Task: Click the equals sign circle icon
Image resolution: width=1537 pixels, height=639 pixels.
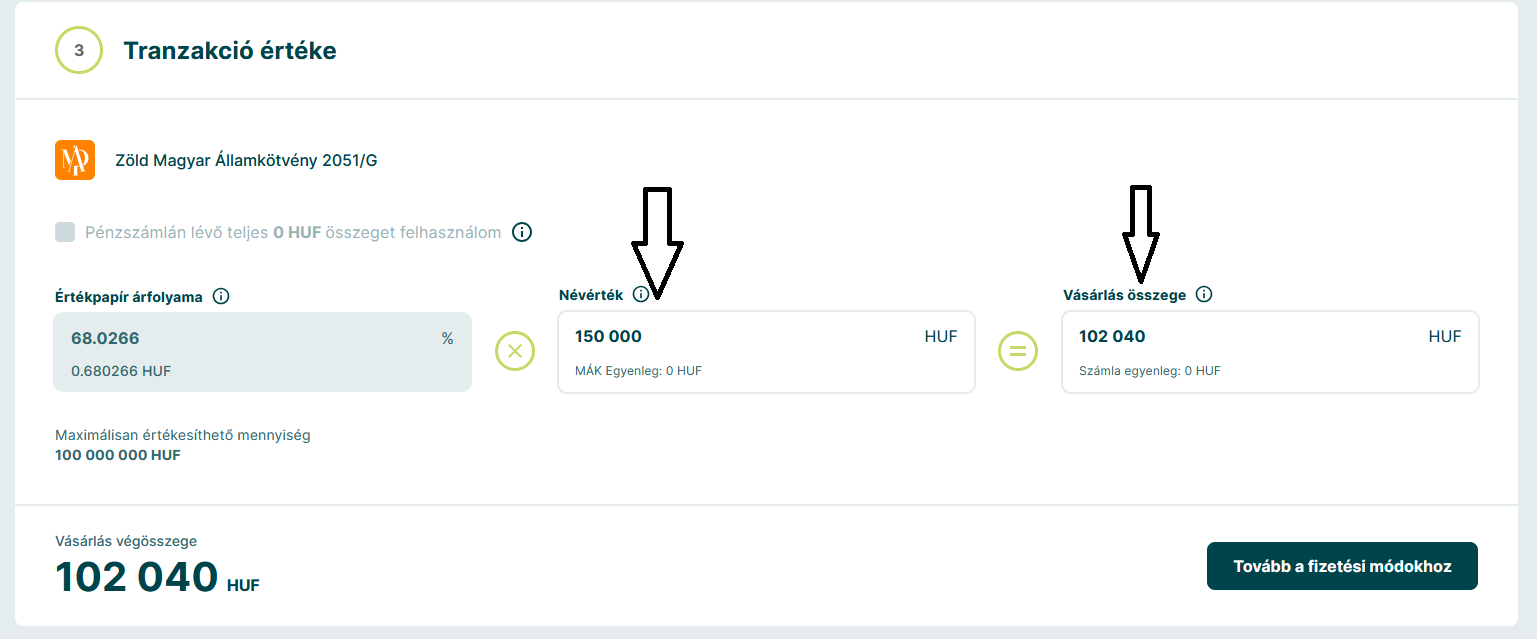Action: 1018,351
